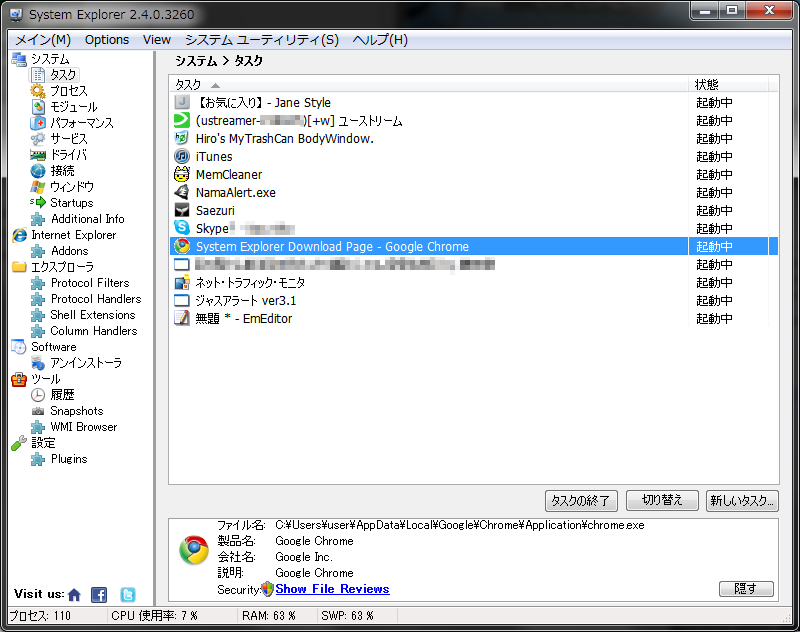Screen dimensions: 800x632
Task: Select System Explorer Download Page Chrome row
Action: pos(473,246)
